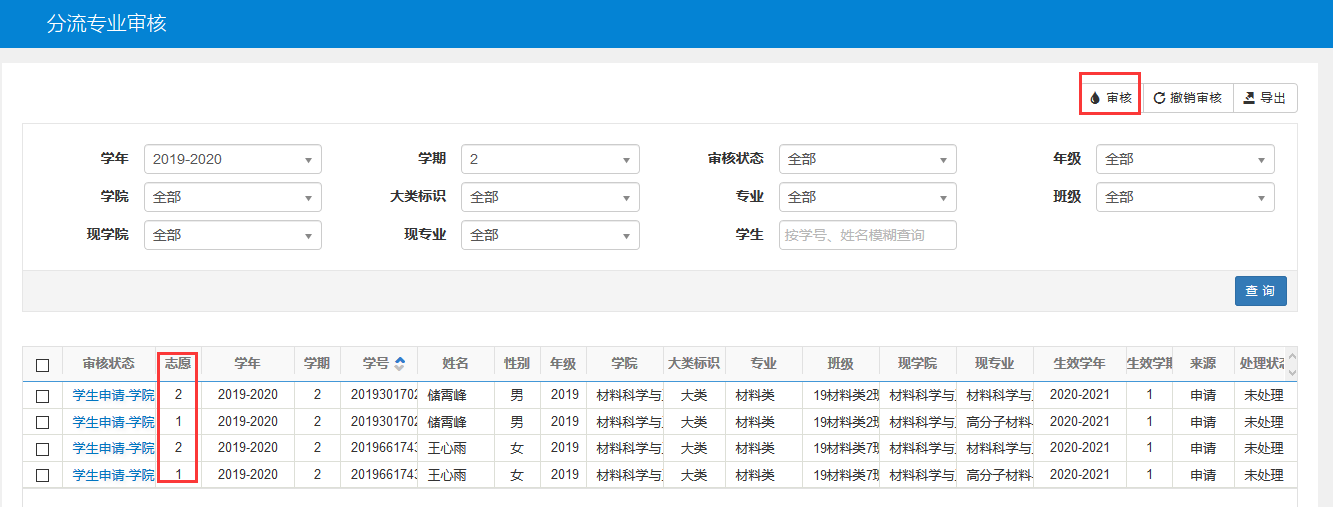This screenshot has width=1333, height=507.
Task: Open the 审核状态 dropdown
Action: click(x=867, y=159)
